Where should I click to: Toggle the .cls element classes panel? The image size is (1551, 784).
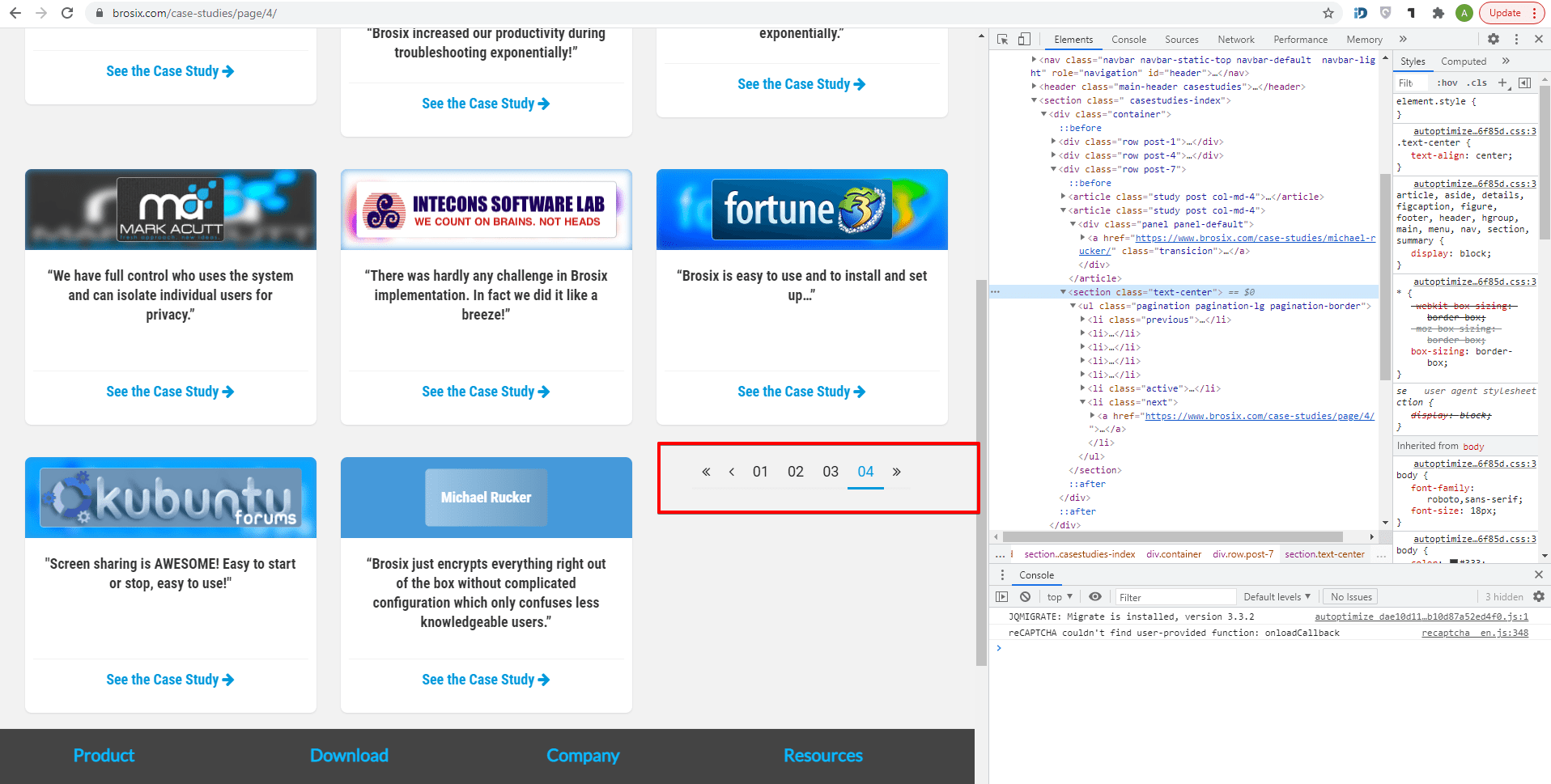click(1478, 83)
